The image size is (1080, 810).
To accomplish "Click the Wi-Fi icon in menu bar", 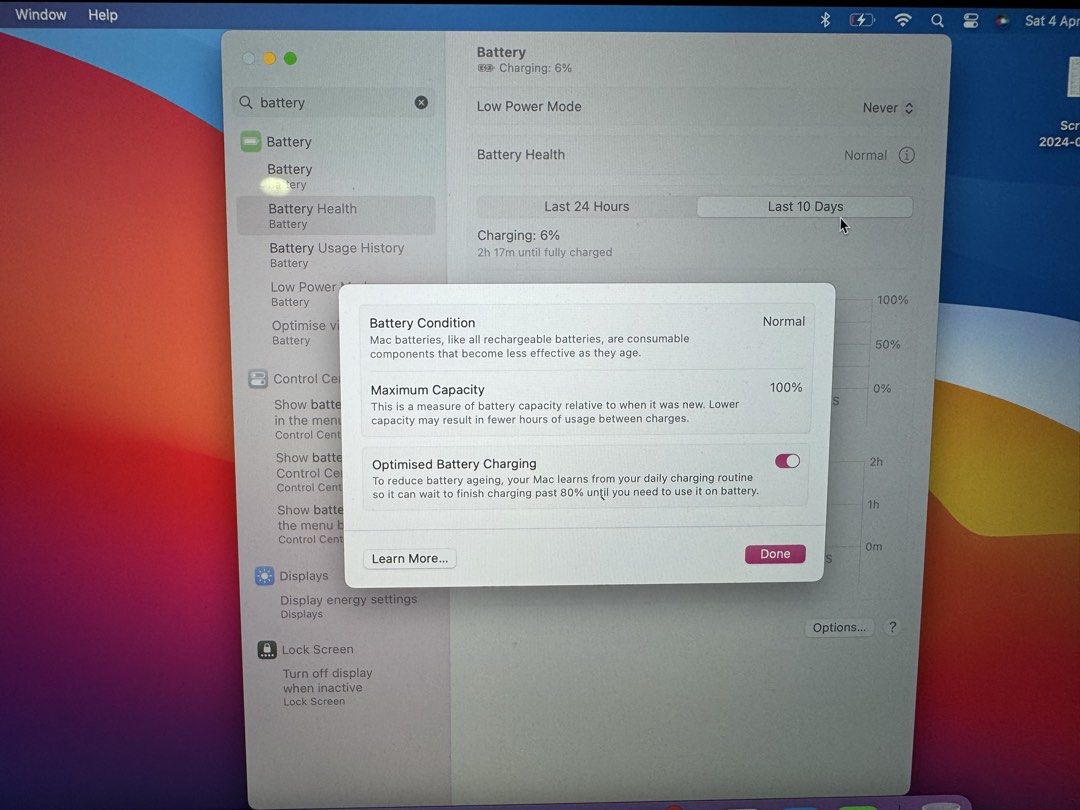I will [902, 20].
